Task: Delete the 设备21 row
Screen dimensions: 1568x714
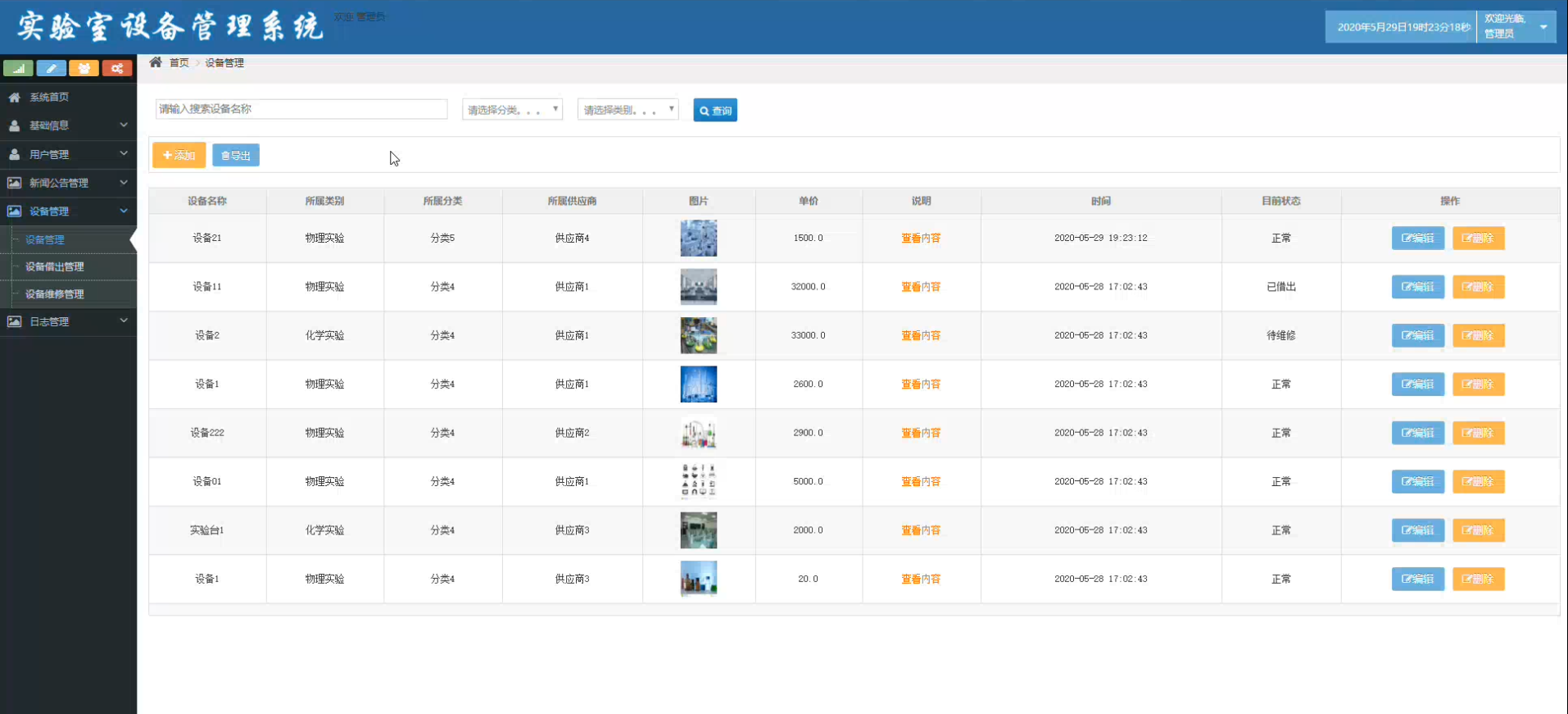Action: (x=1478, y=238)
